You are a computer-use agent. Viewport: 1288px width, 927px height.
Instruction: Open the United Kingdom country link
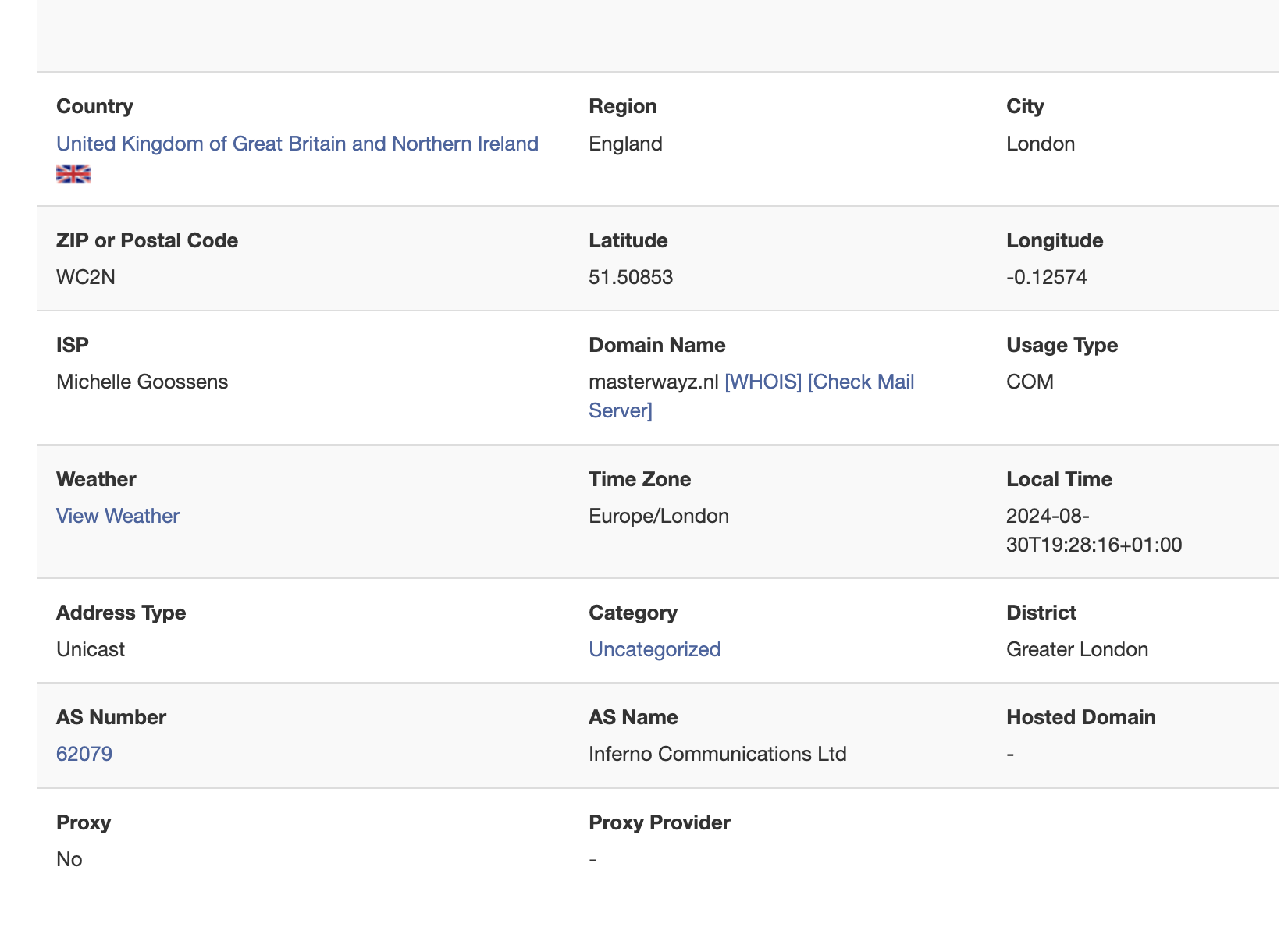pos(297,144)
